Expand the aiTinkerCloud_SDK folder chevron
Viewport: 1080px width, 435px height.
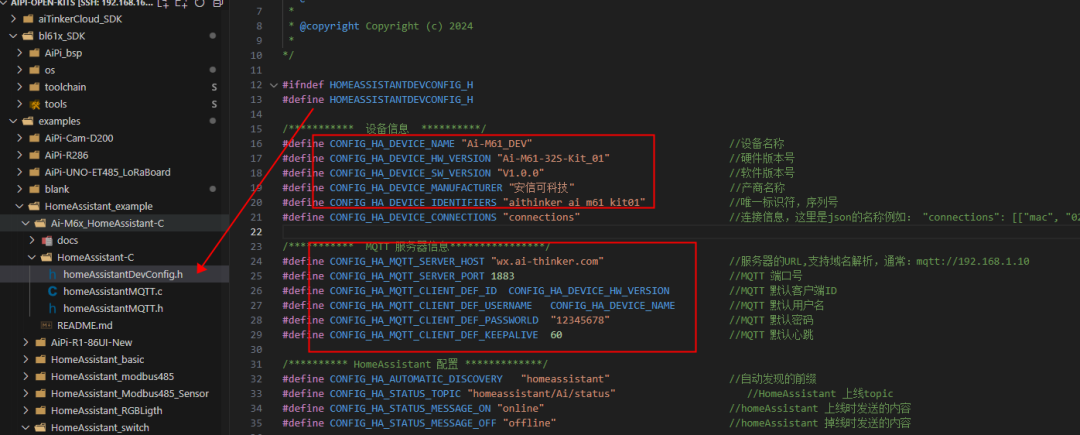point(13,19)
